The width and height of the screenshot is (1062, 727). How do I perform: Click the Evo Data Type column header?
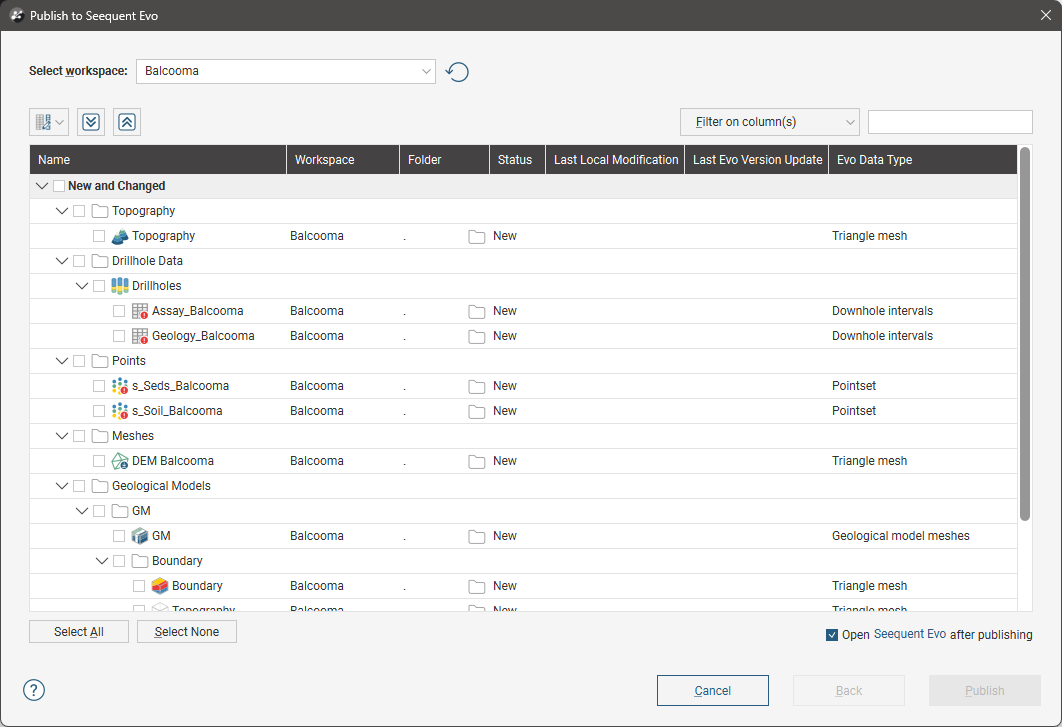[874, 160]
